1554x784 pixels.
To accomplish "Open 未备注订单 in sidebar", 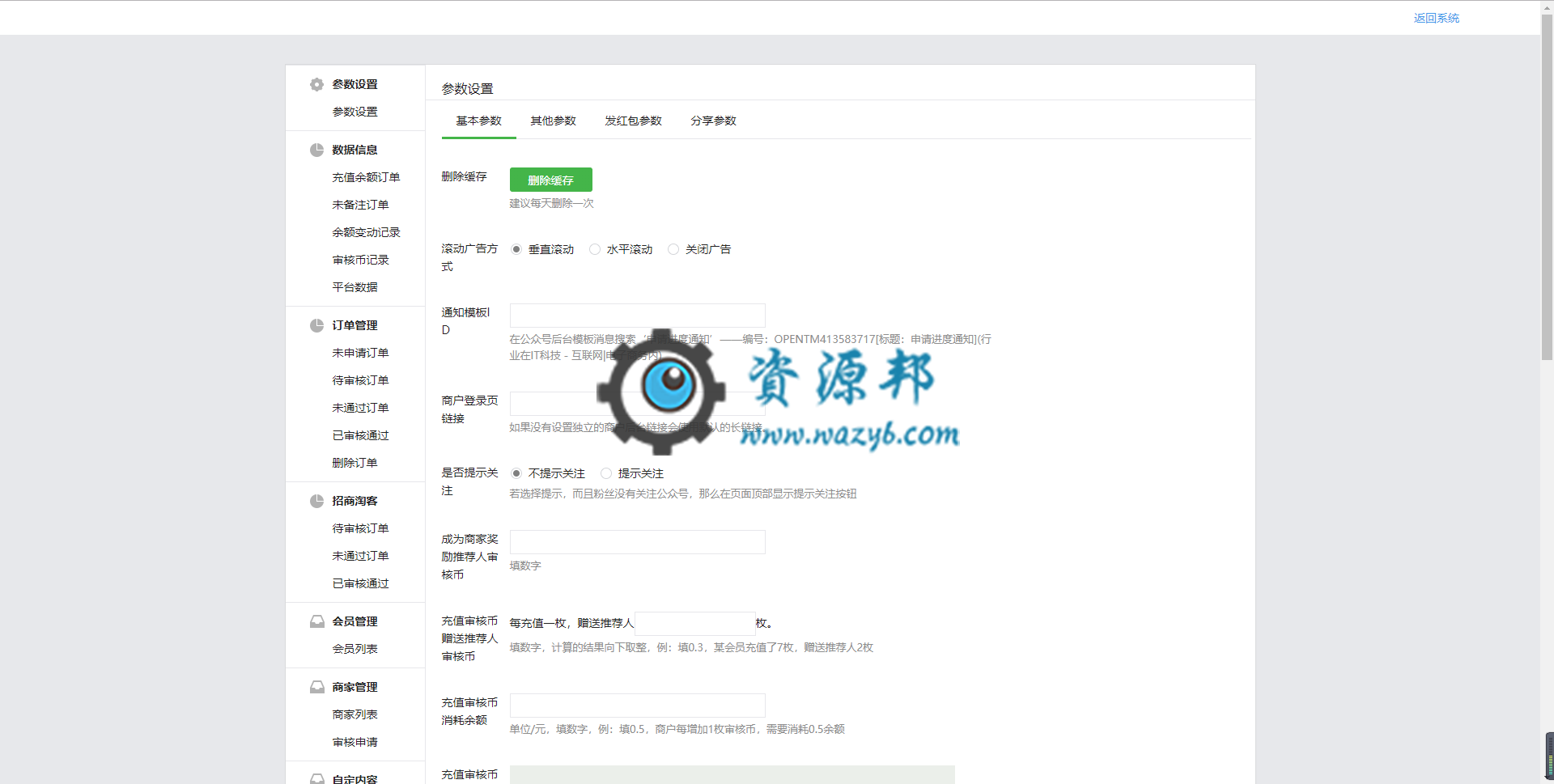I will pos(360,205).
